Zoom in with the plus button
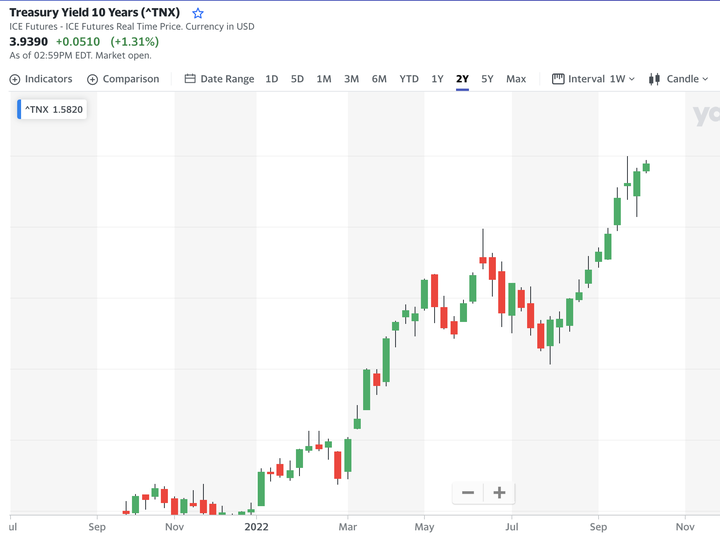Viewport: 720px width, 544px height. (x=499, y=493)
